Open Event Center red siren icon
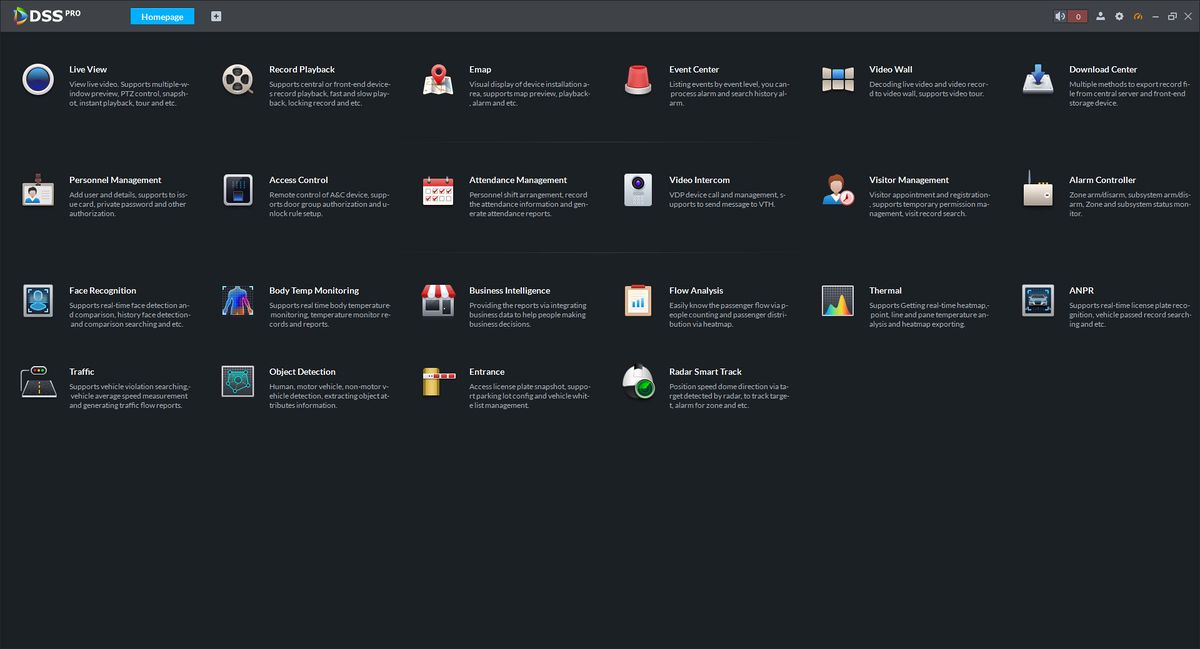The image size is (1200, 649). 638,79
